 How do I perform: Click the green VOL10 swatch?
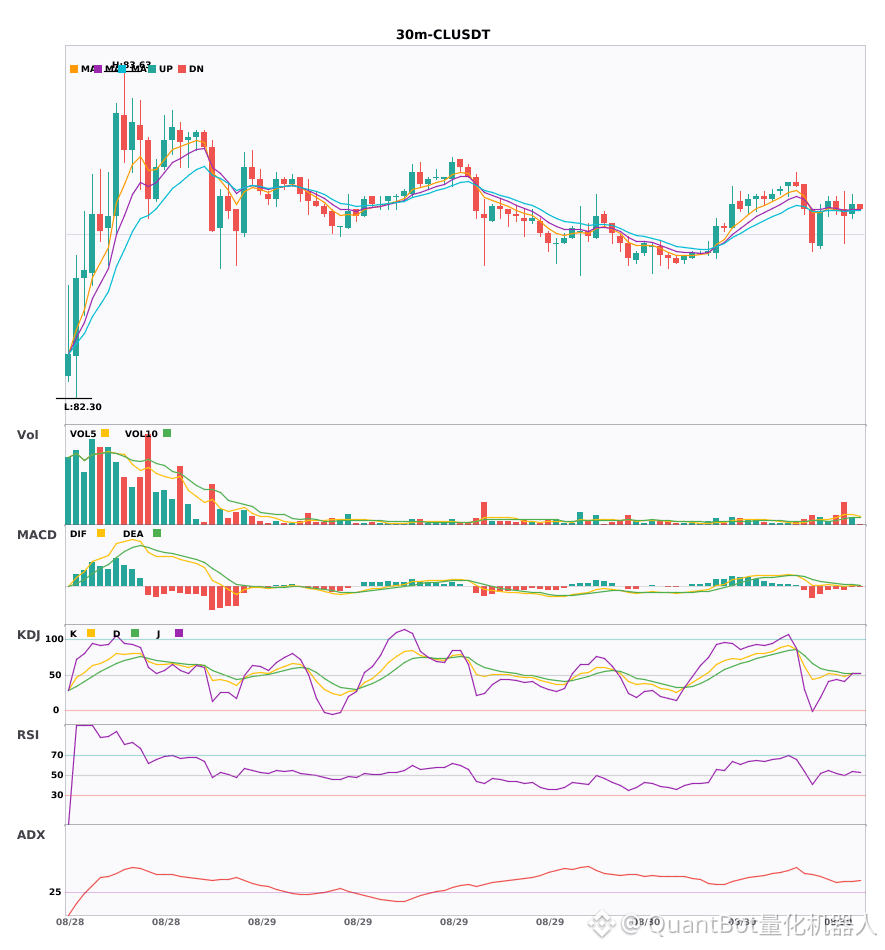(x=167, y=433)
